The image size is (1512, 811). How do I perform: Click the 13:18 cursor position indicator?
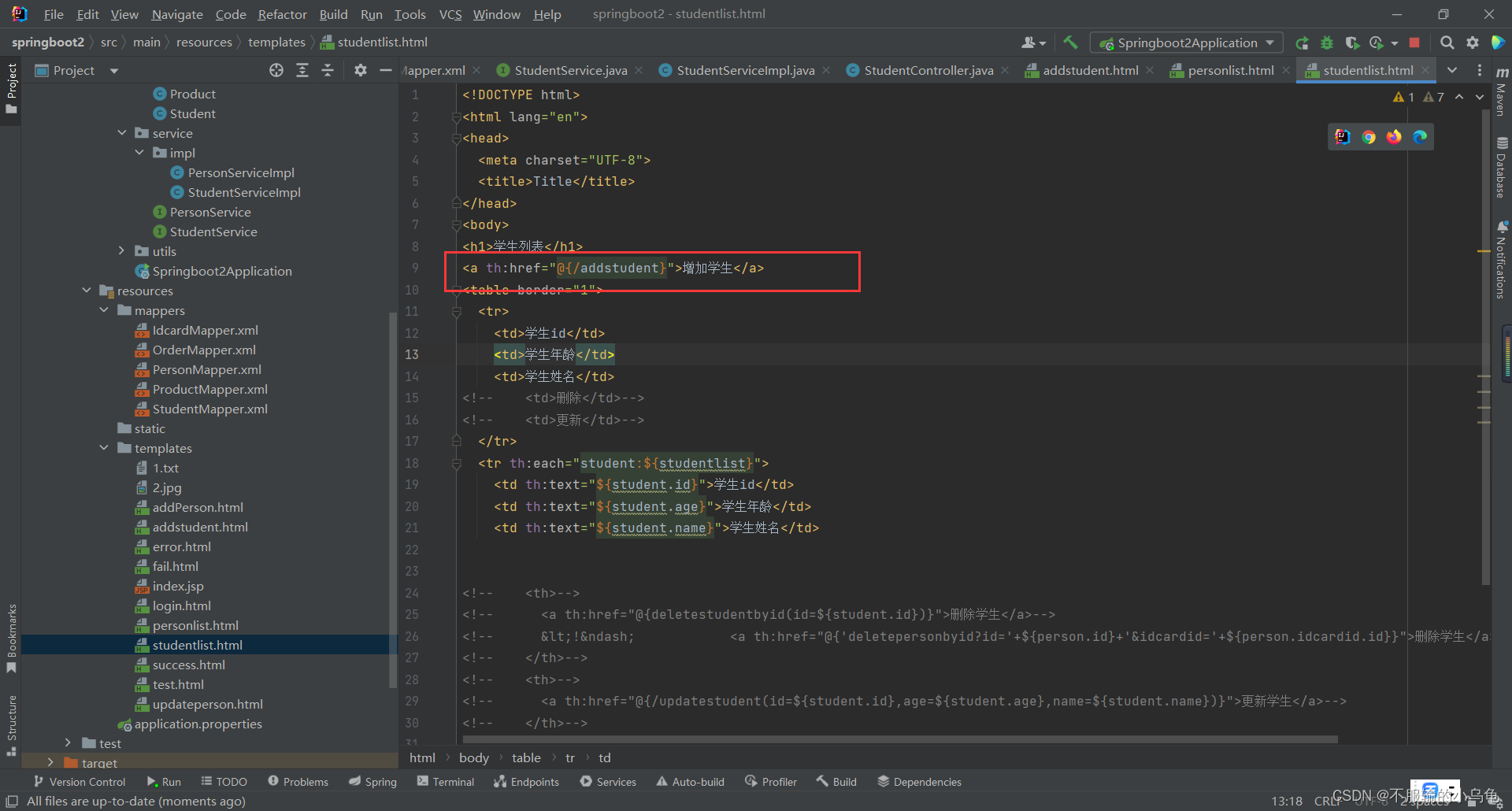click(x=1287, y=801)
